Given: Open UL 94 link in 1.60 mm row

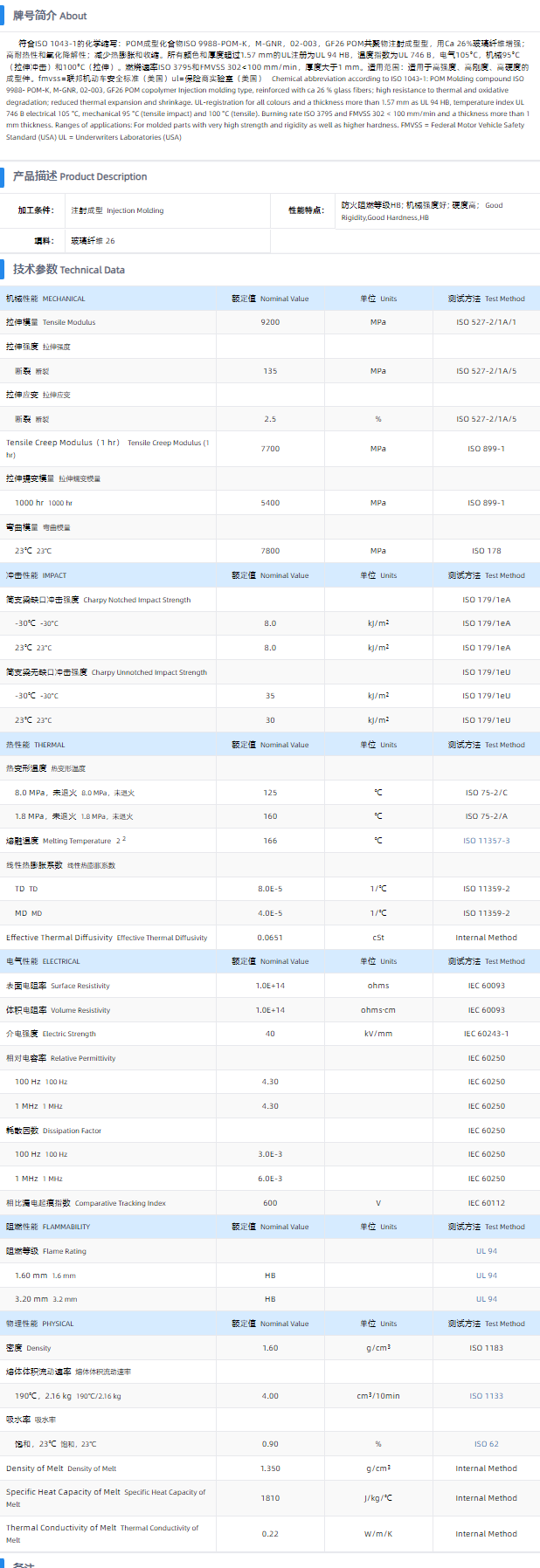Looking at the screenshot, I should click(x=486, y=1276).
